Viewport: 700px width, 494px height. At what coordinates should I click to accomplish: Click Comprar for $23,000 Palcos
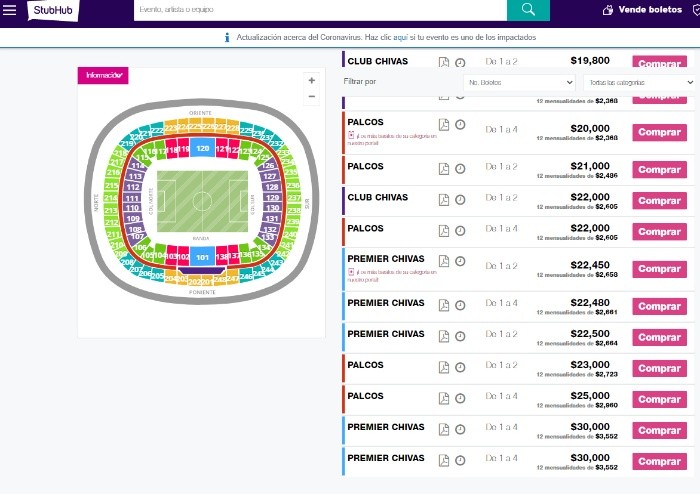pyautogui.click(x=659, y=369)
